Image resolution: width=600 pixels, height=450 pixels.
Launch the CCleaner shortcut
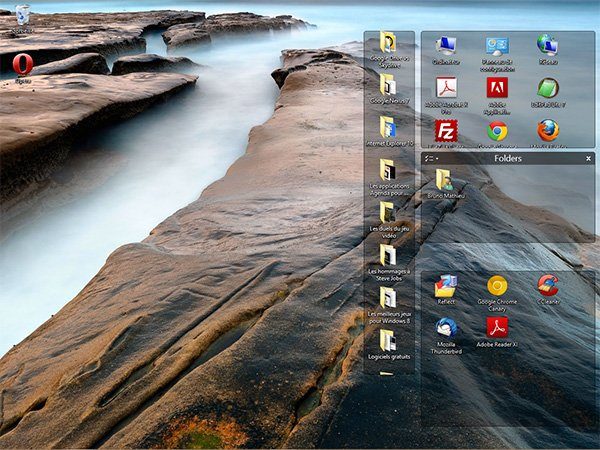click(x=548, y=290)
